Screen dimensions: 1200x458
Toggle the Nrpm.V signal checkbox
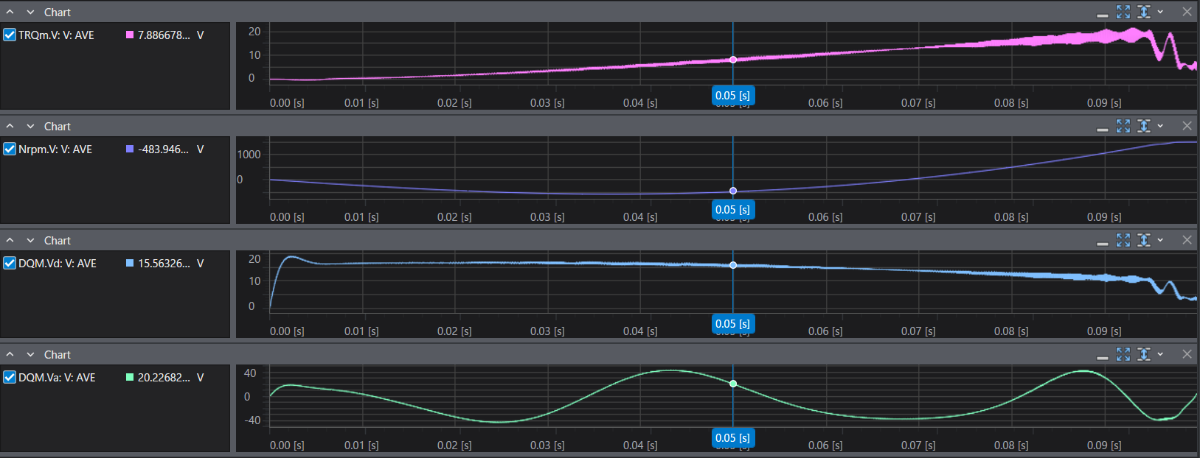(x=10, y=149)
